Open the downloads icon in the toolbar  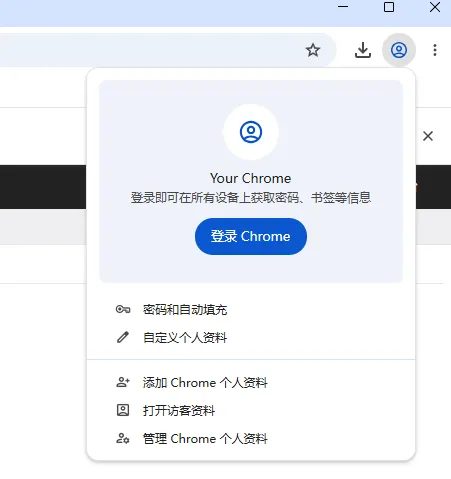363,50
